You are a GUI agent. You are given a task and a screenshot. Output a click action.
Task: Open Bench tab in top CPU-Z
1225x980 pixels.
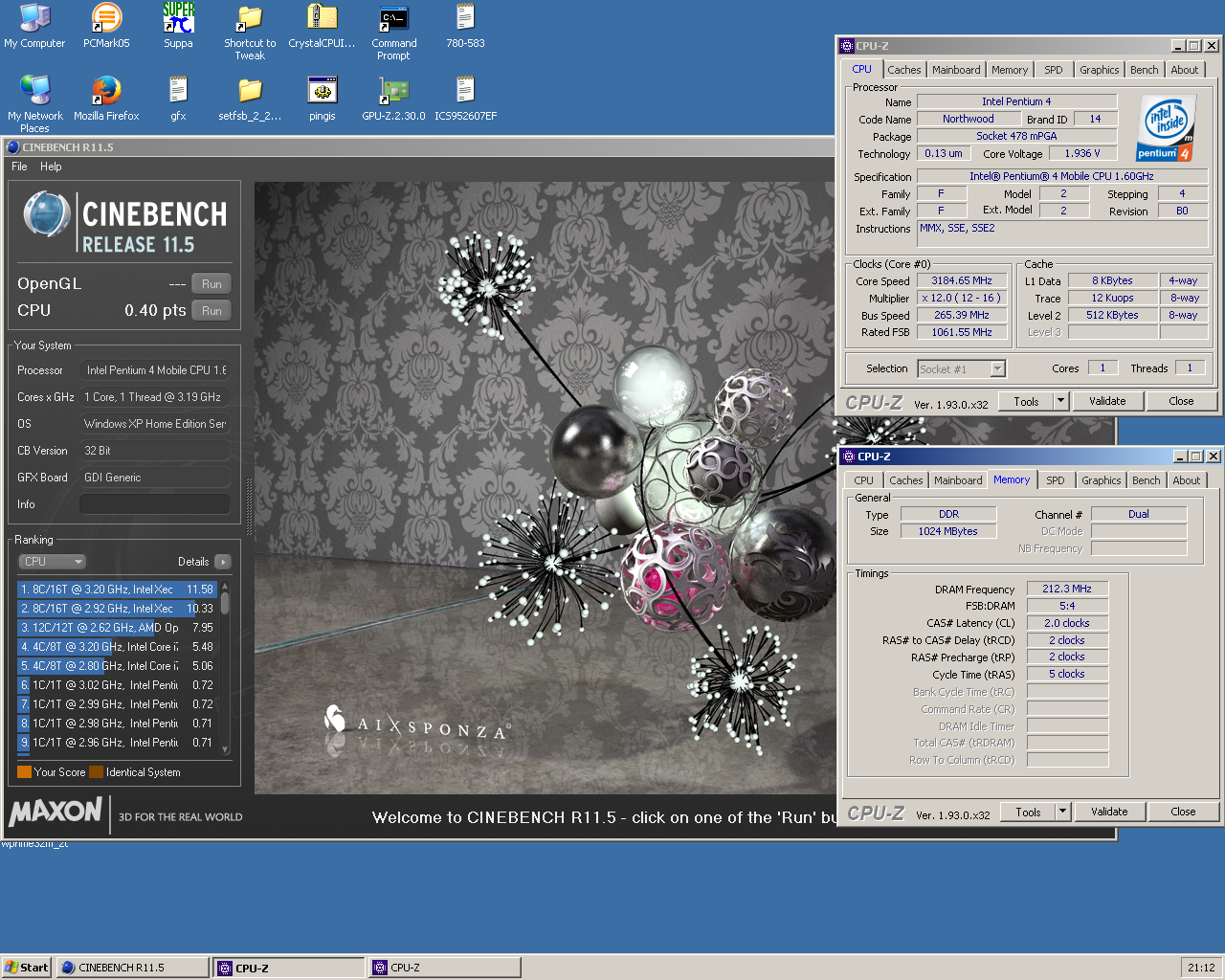(x=1144, y=70)
